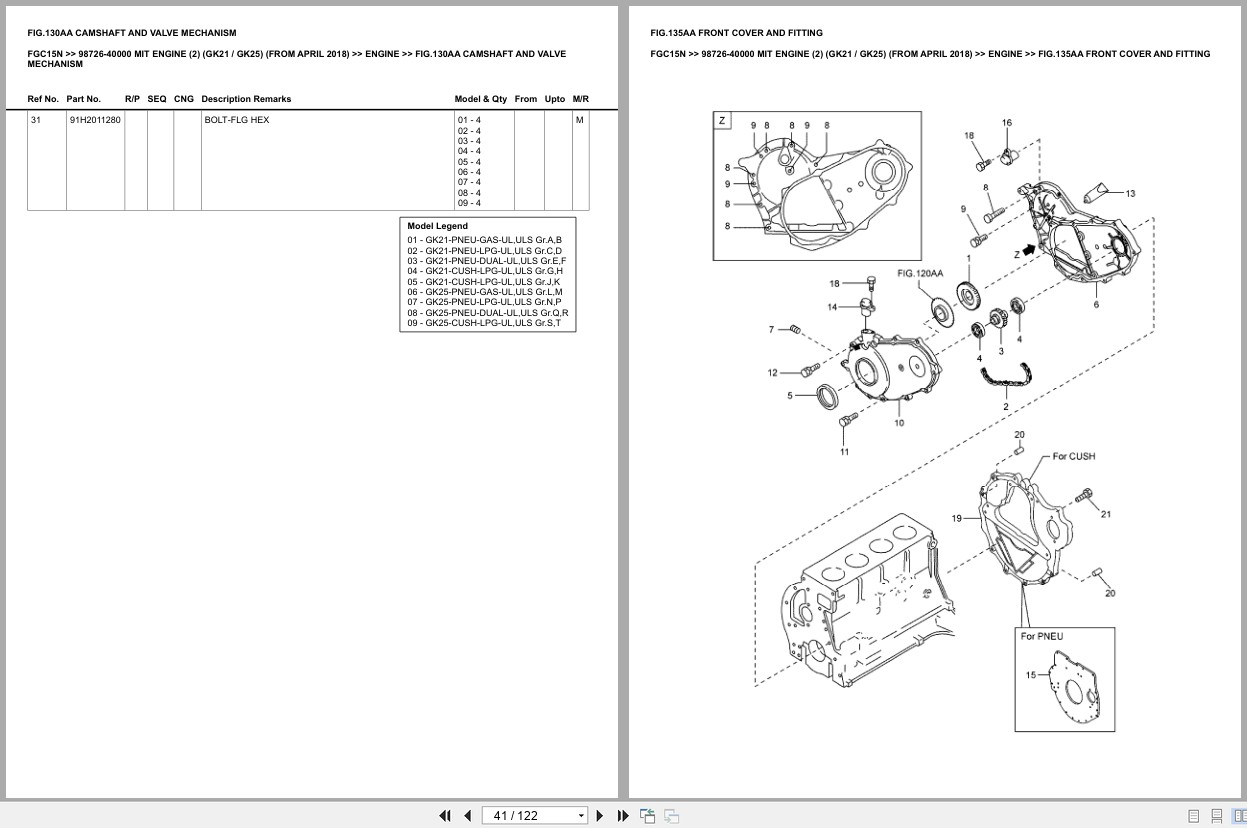Click part number 91H2011280

[x=95, y=120]
